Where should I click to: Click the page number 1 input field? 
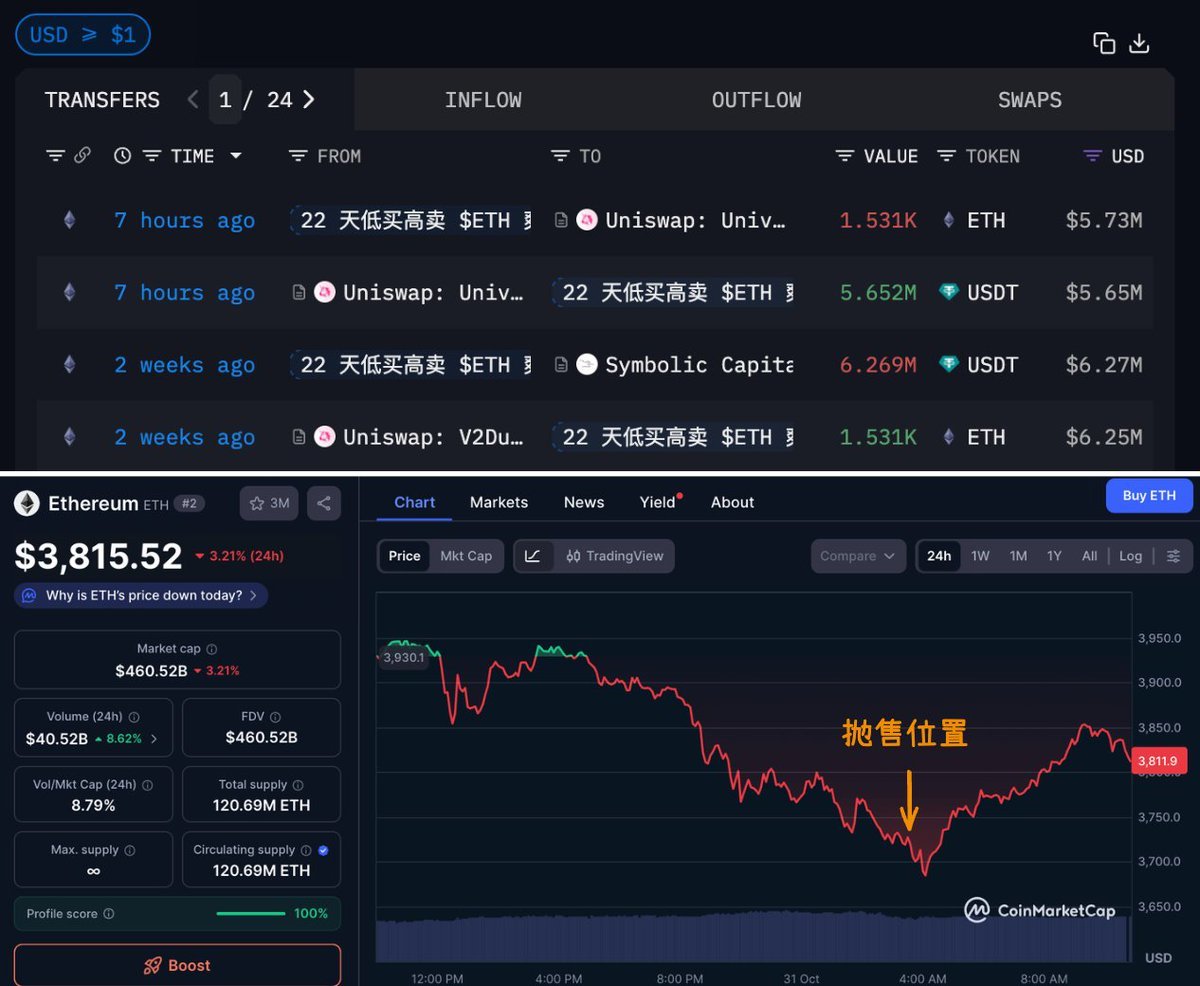(225, 99)
